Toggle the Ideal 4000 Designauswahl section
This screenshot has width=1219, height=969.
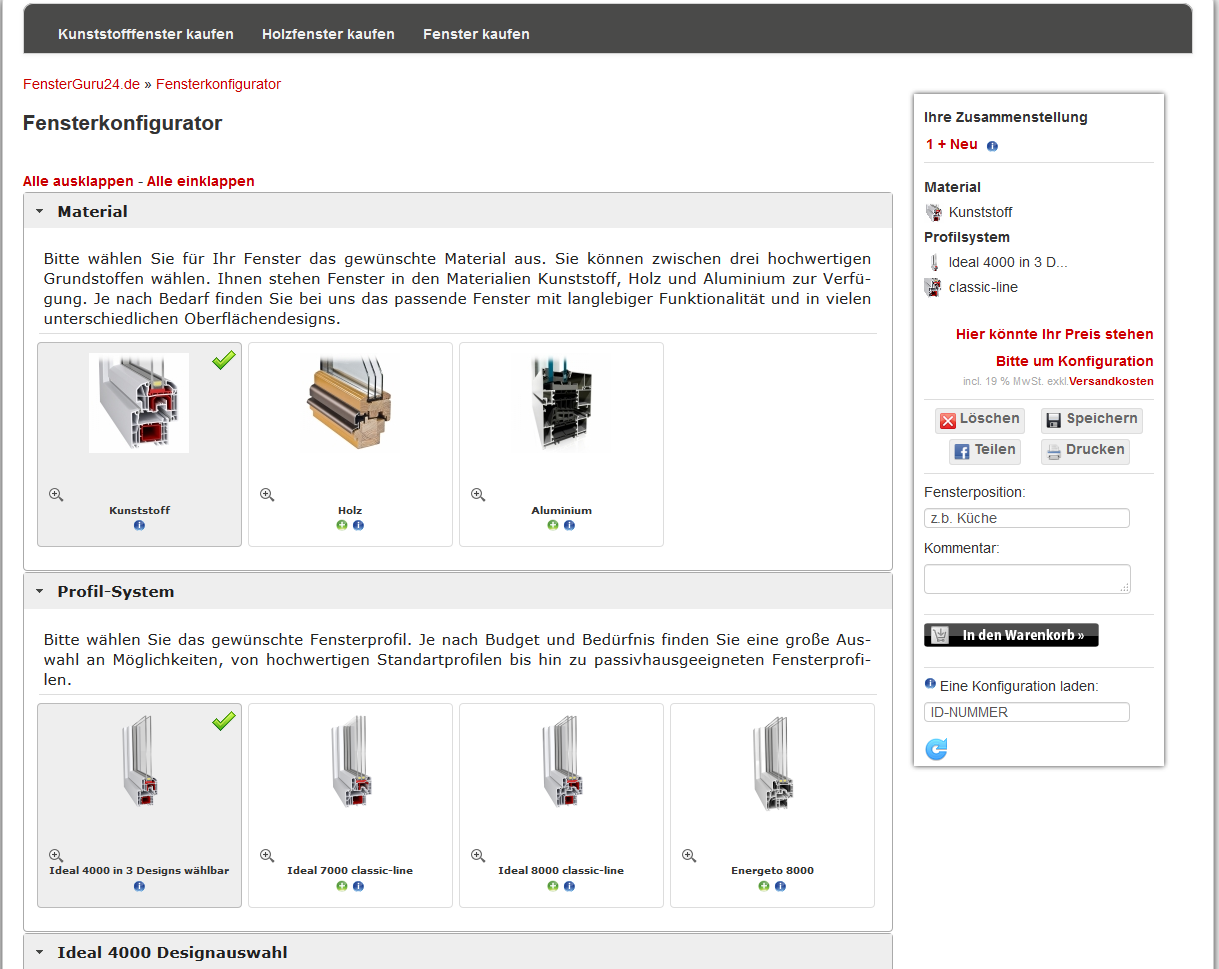point(458,952)
